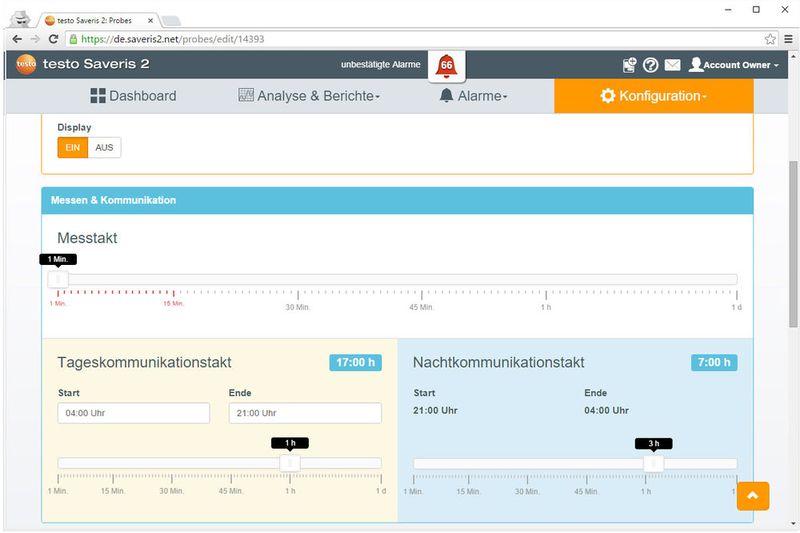Turn display off with AUS
This screenshot has width=800, height=533.
pyautogui.click(x=104, y=147)
